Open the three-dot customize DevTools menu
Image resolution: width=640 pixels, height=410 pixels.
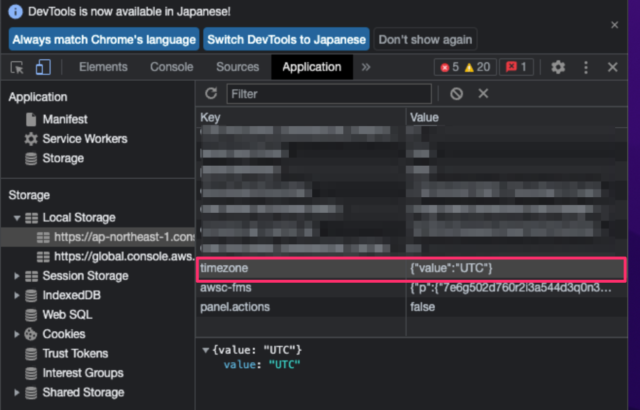pyautogui.click(x=586, y=67)
